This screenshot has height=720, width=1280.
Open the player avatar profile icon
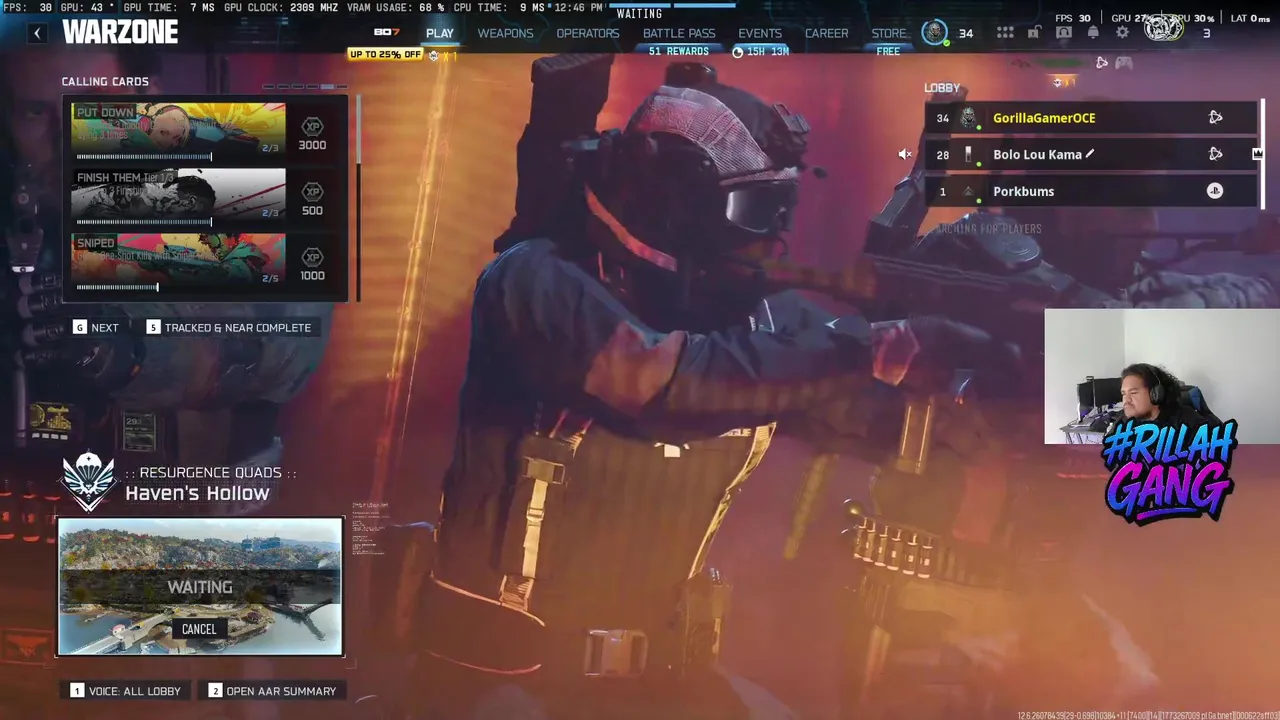pos(935,33)
